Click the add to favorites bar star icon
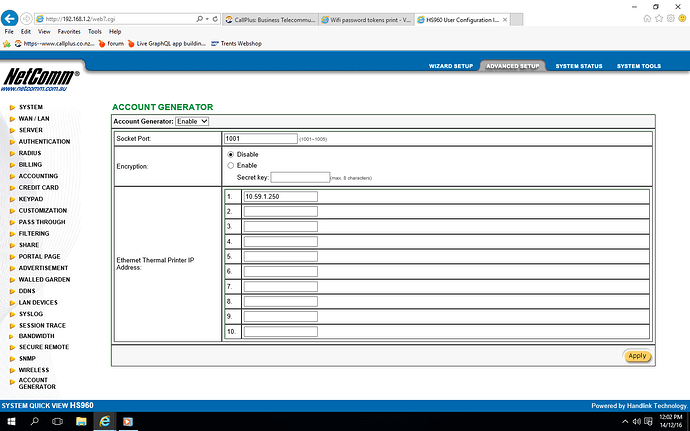 pyautogui.click(x=7, y=44)
